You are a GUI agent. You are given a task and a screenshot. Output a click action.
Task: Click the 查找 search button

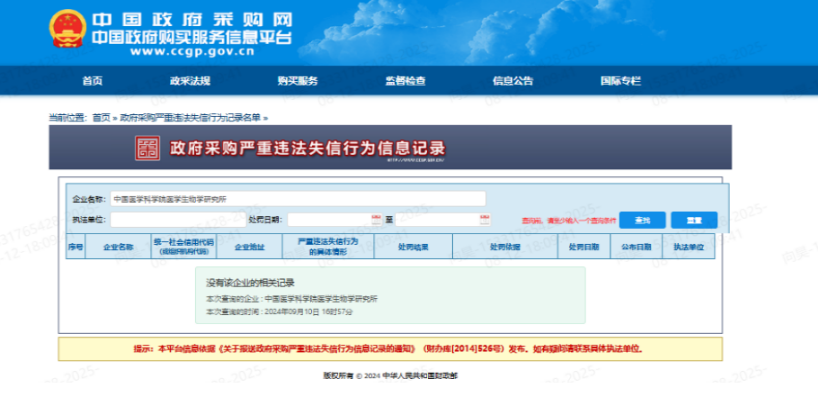(642, 220)
